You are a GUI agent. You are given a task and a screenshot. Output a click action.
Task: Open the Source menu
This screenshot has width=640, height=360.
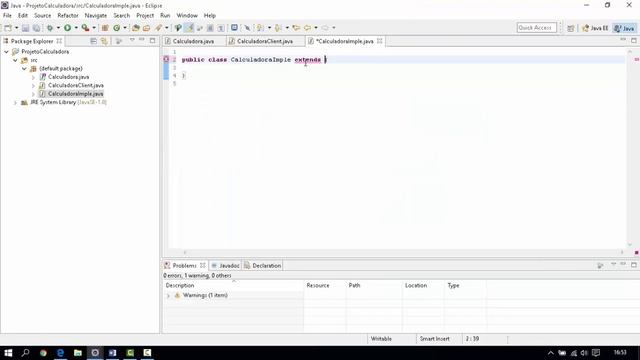click(x=42, y=16)
